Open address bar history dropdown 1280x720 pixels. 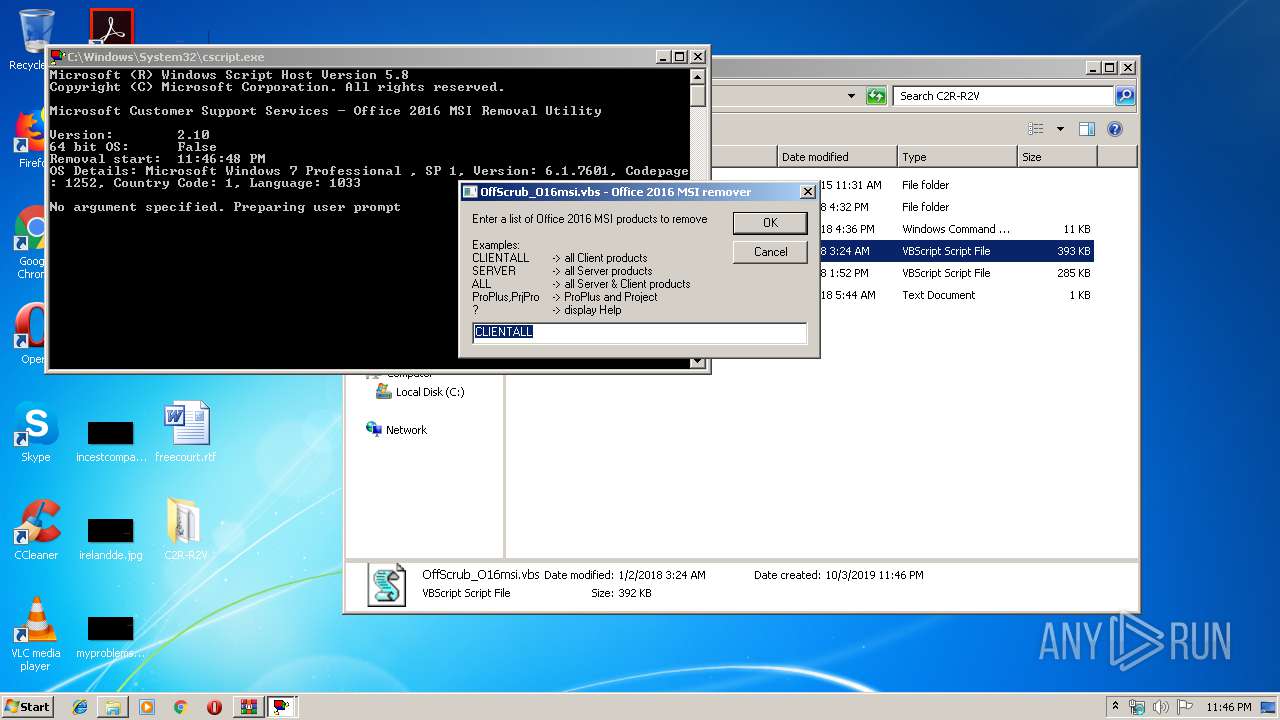(x=851, y=96)
